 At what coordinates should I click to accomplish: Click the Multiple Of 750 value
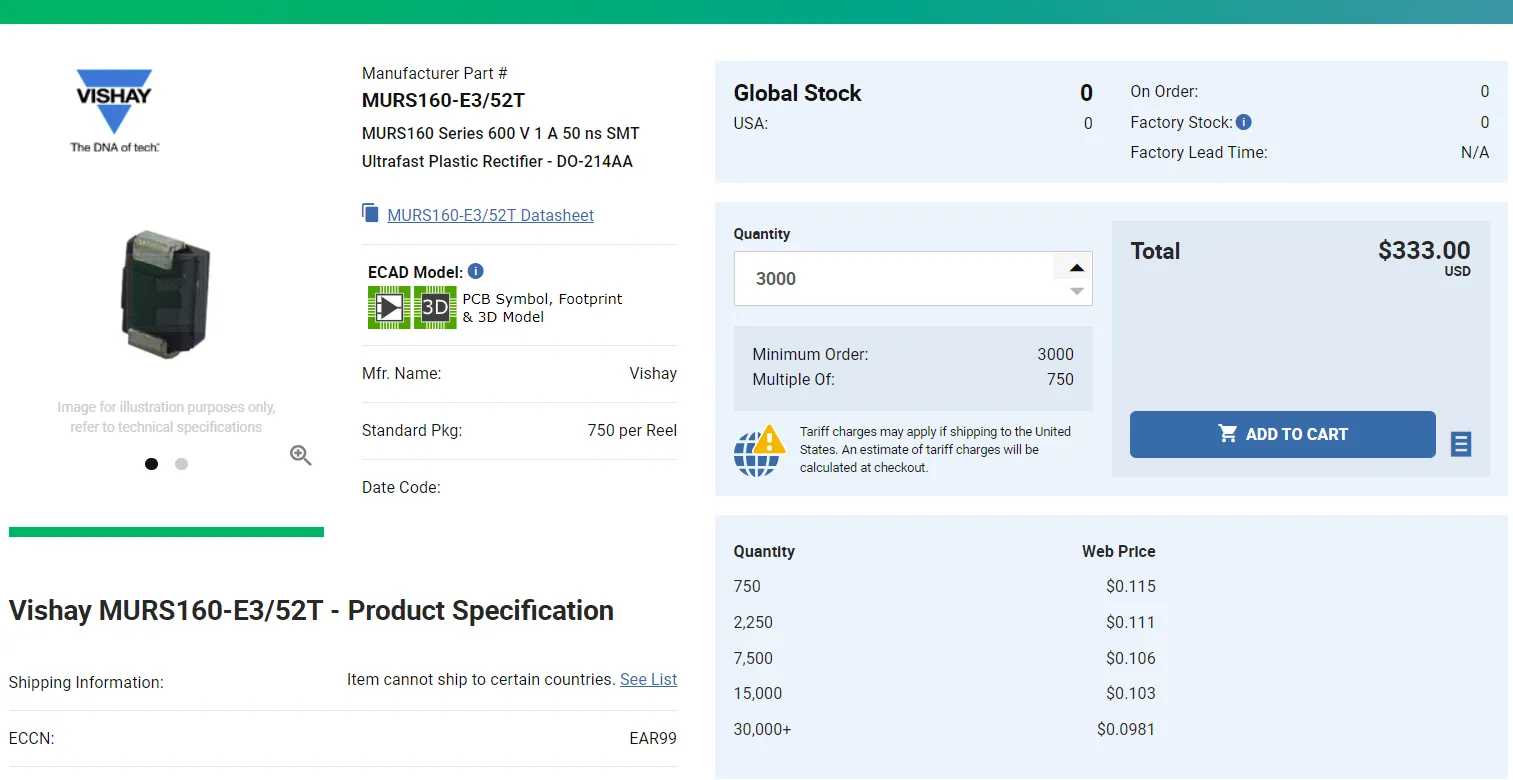1060,380
